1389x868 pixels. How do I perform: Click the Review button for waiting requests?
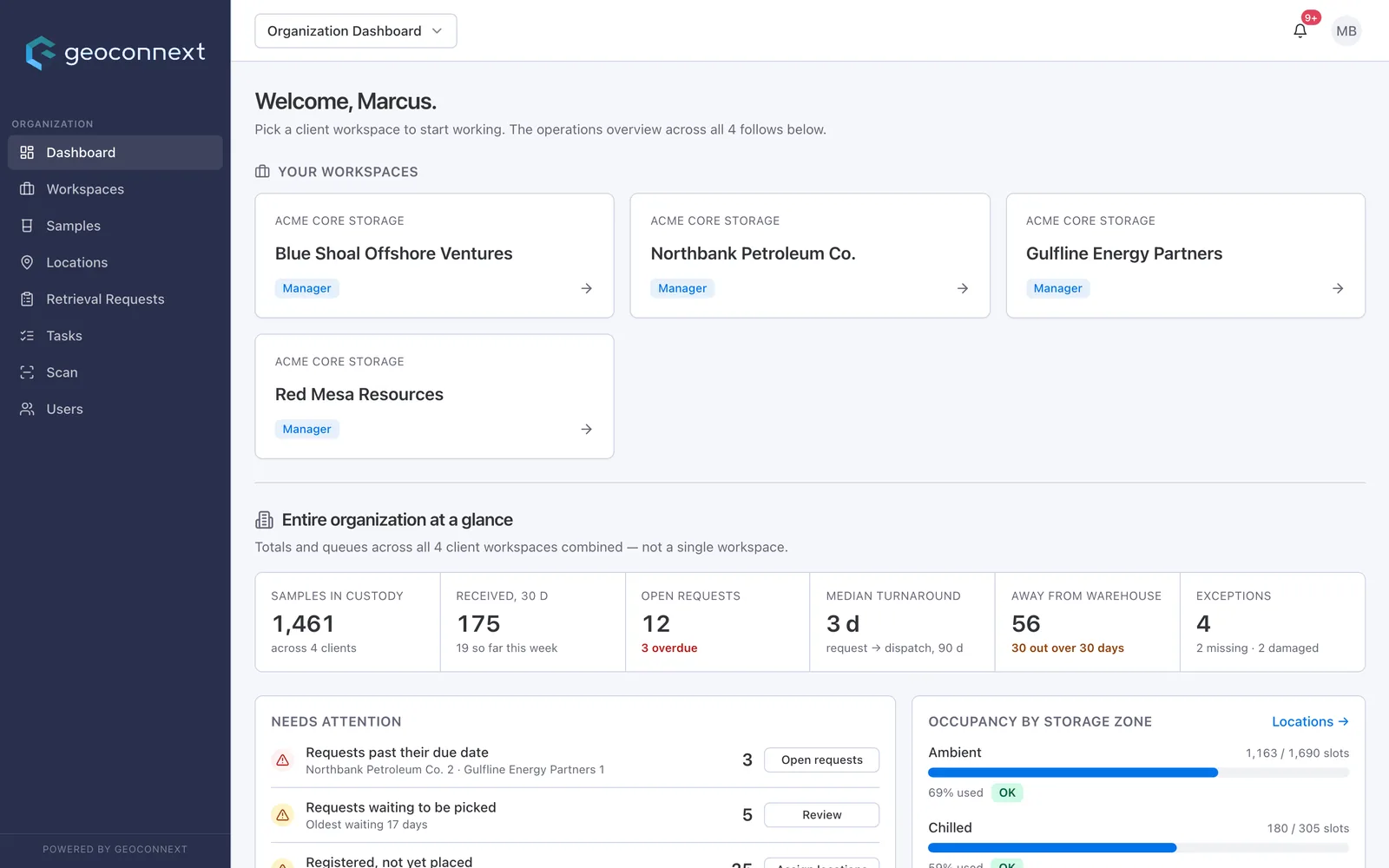coord(821,815)
